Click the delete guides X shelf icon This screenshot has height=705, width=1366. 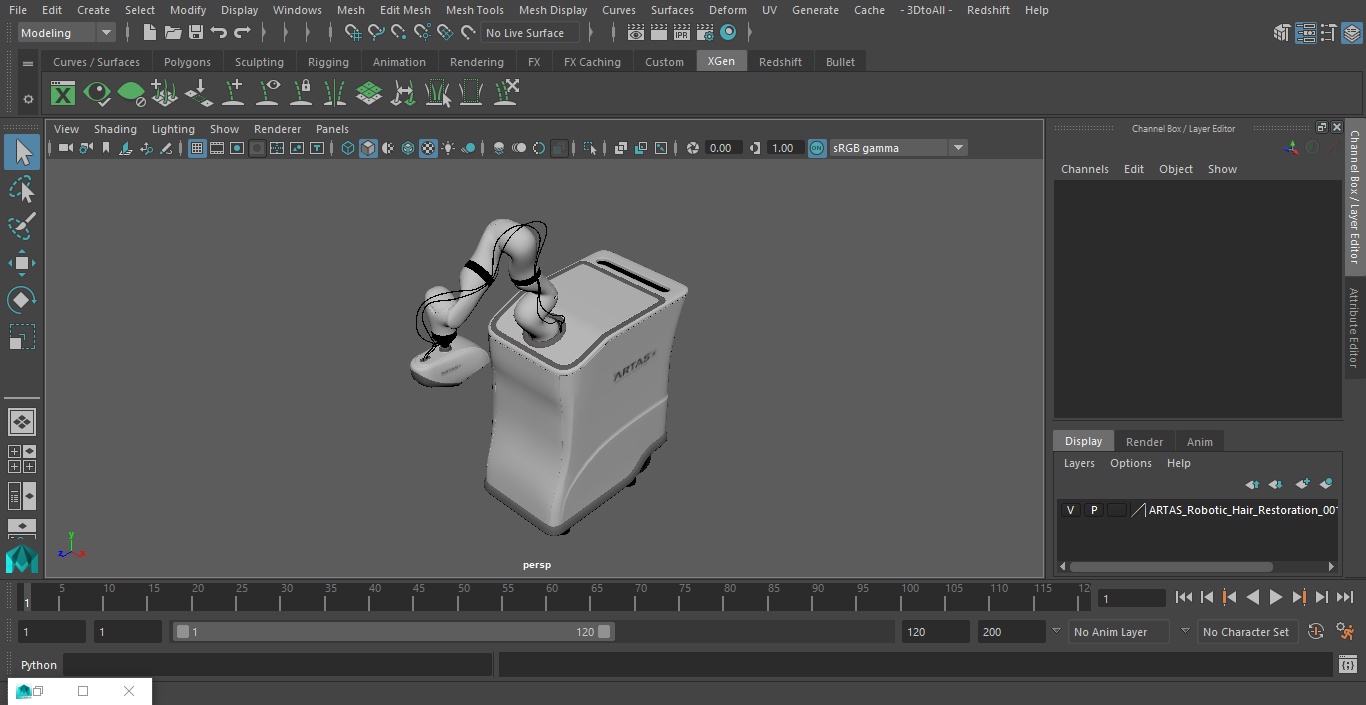tap(505, 94)
